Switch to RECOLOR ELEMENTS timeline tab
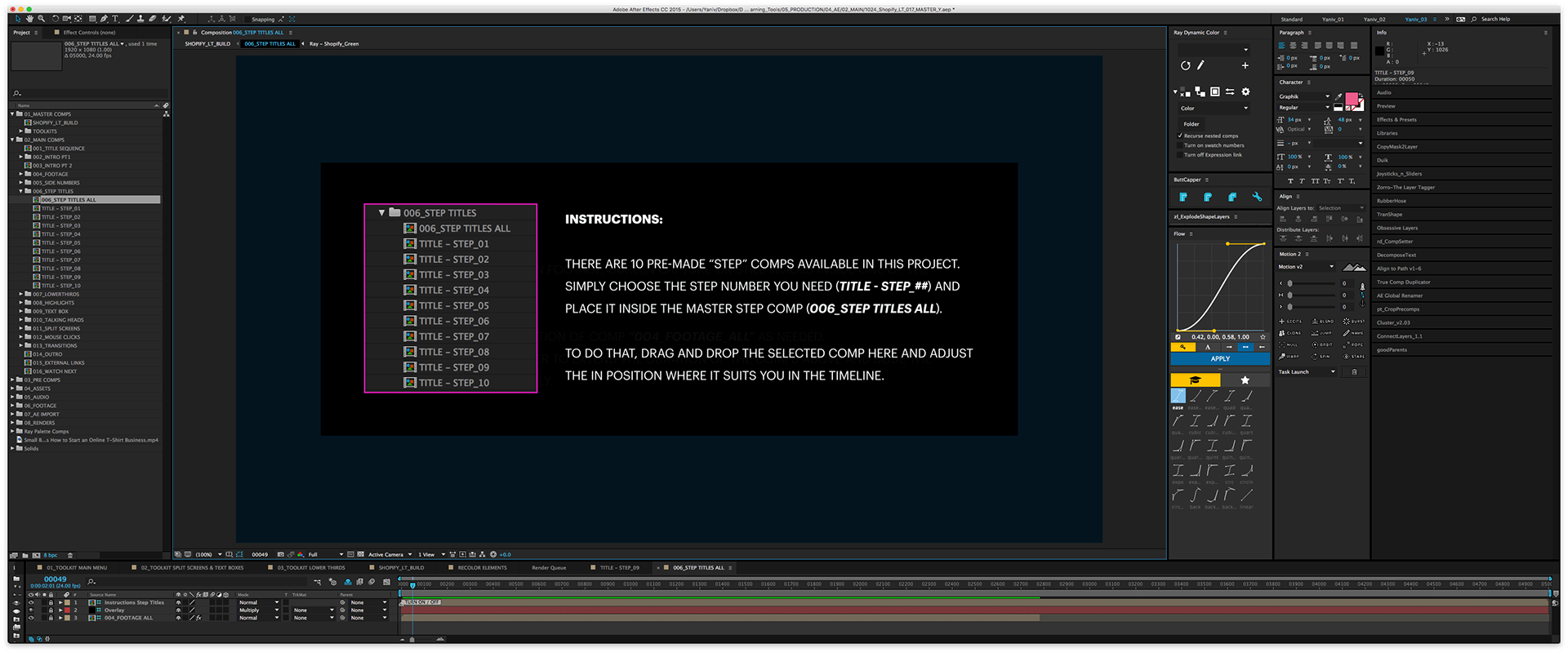Viewport: 1568px width, 653px height. 483,567
